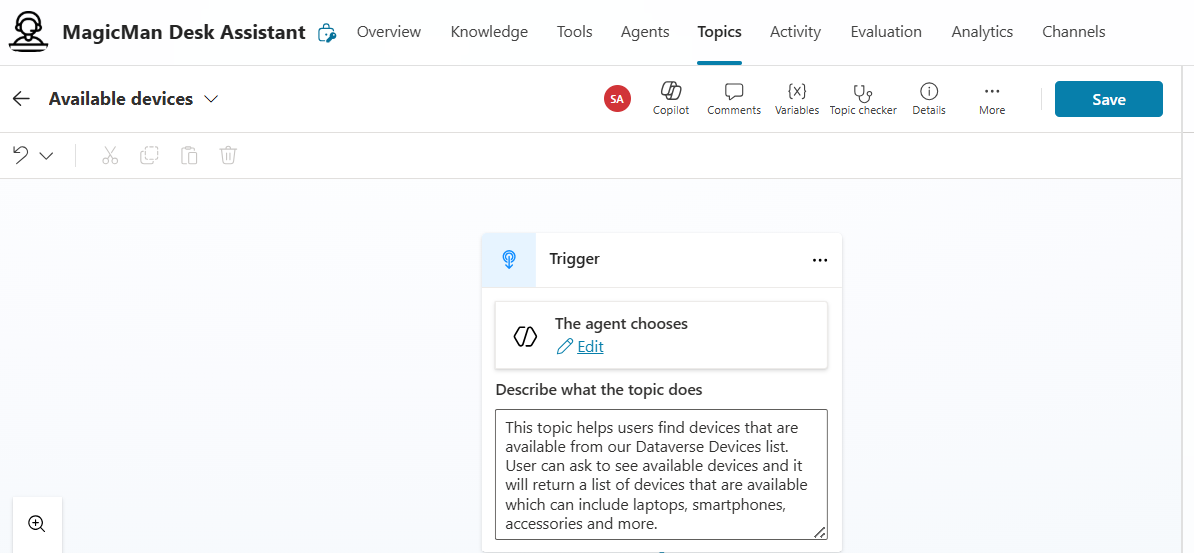Click the Cut scissors icon
Viewport: 1194px width, 553px height.
pyautogui.click(x=110, y=155)
